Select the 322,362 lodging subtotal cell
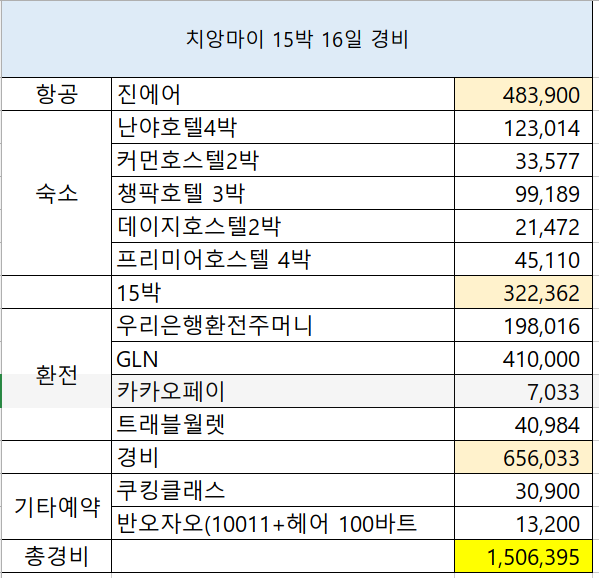Viewport: 599px width, 578px height. point(523,292)
